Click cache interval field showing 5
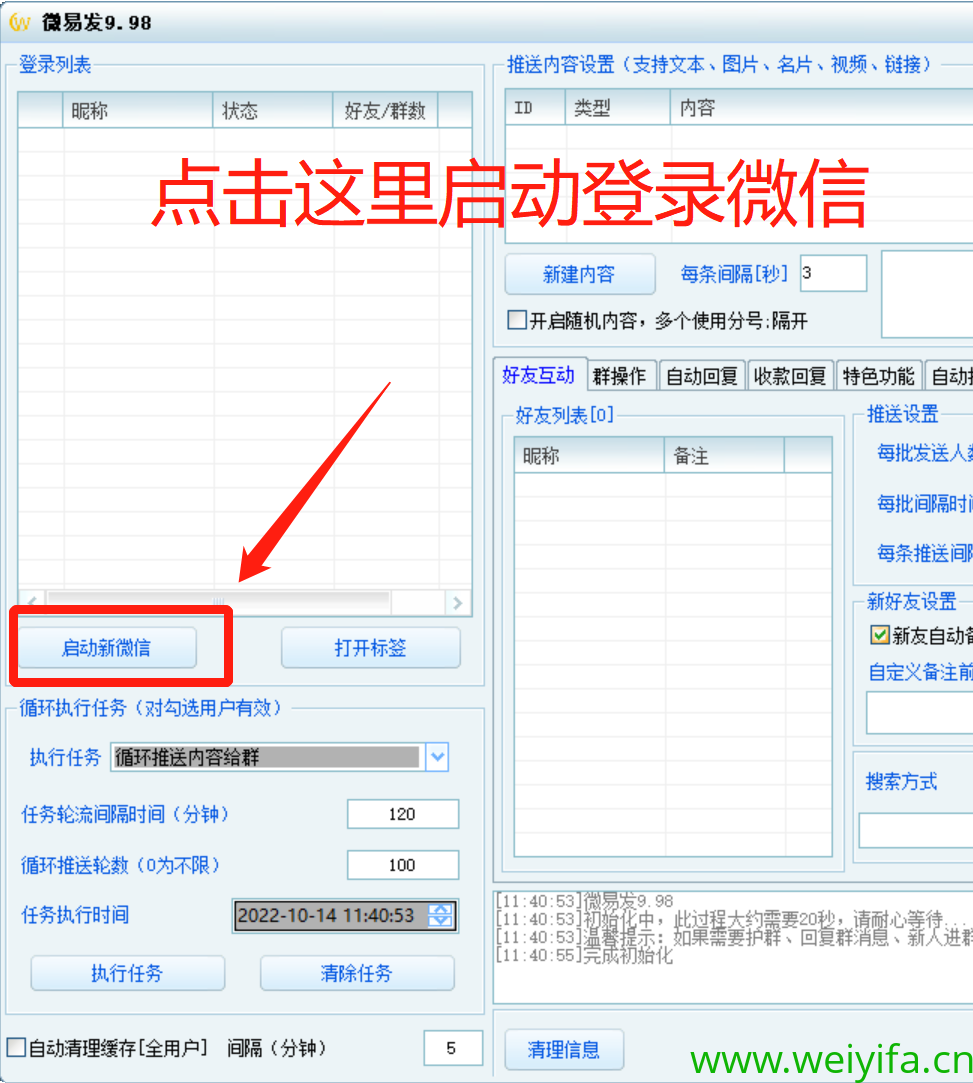 [x=452, y=1048]
